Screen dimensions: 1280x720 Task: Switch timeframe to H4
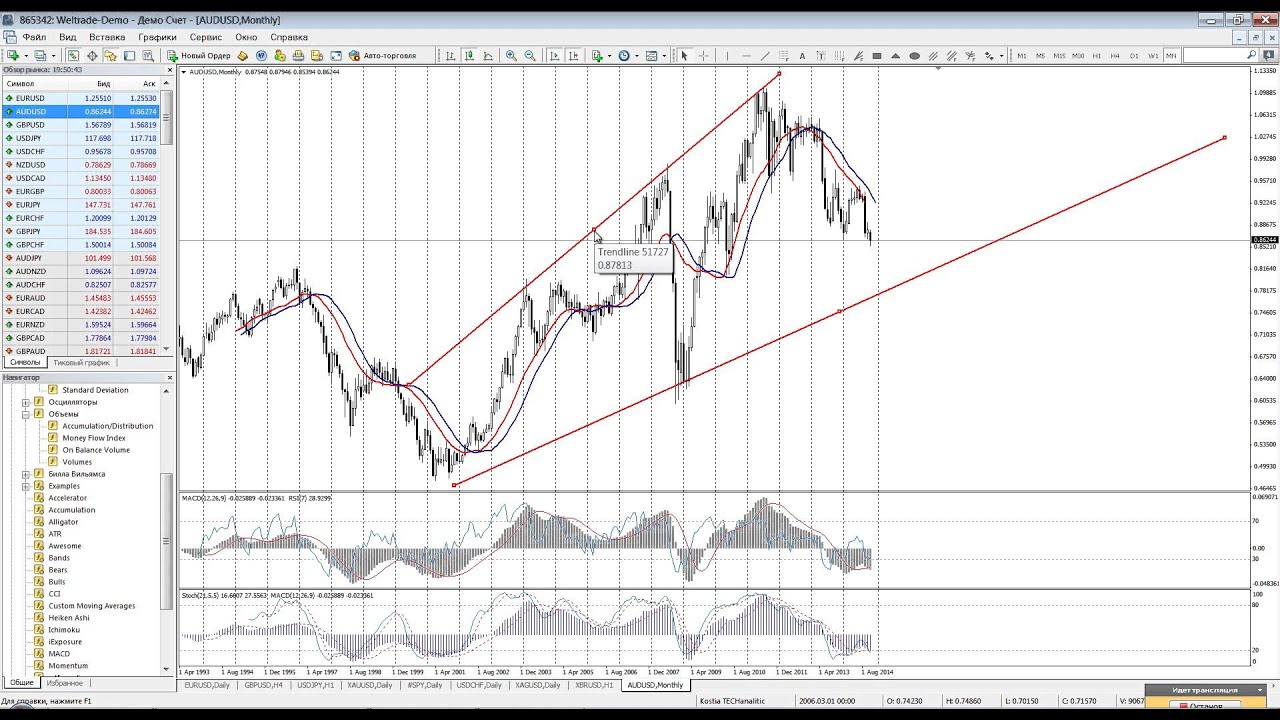[1115, 56]
